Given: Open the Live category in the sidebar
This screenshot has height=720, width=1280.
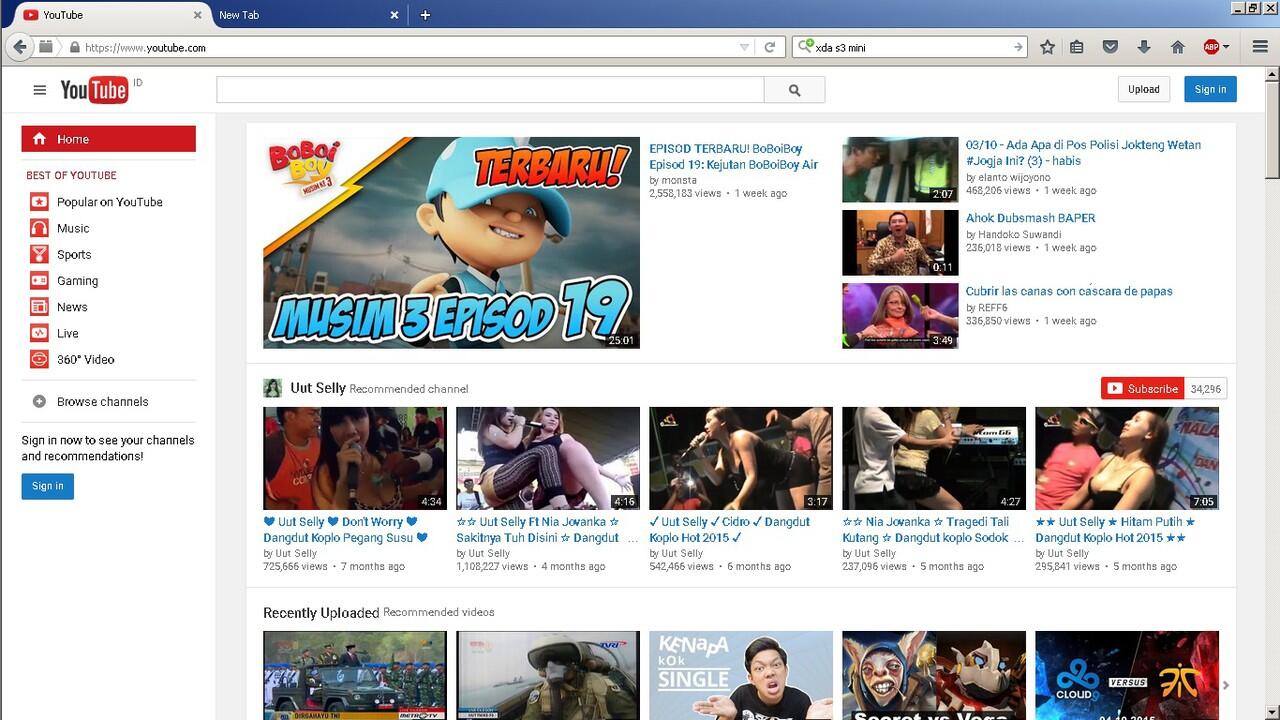Looking at the screenshot, I should click(54, 333).
